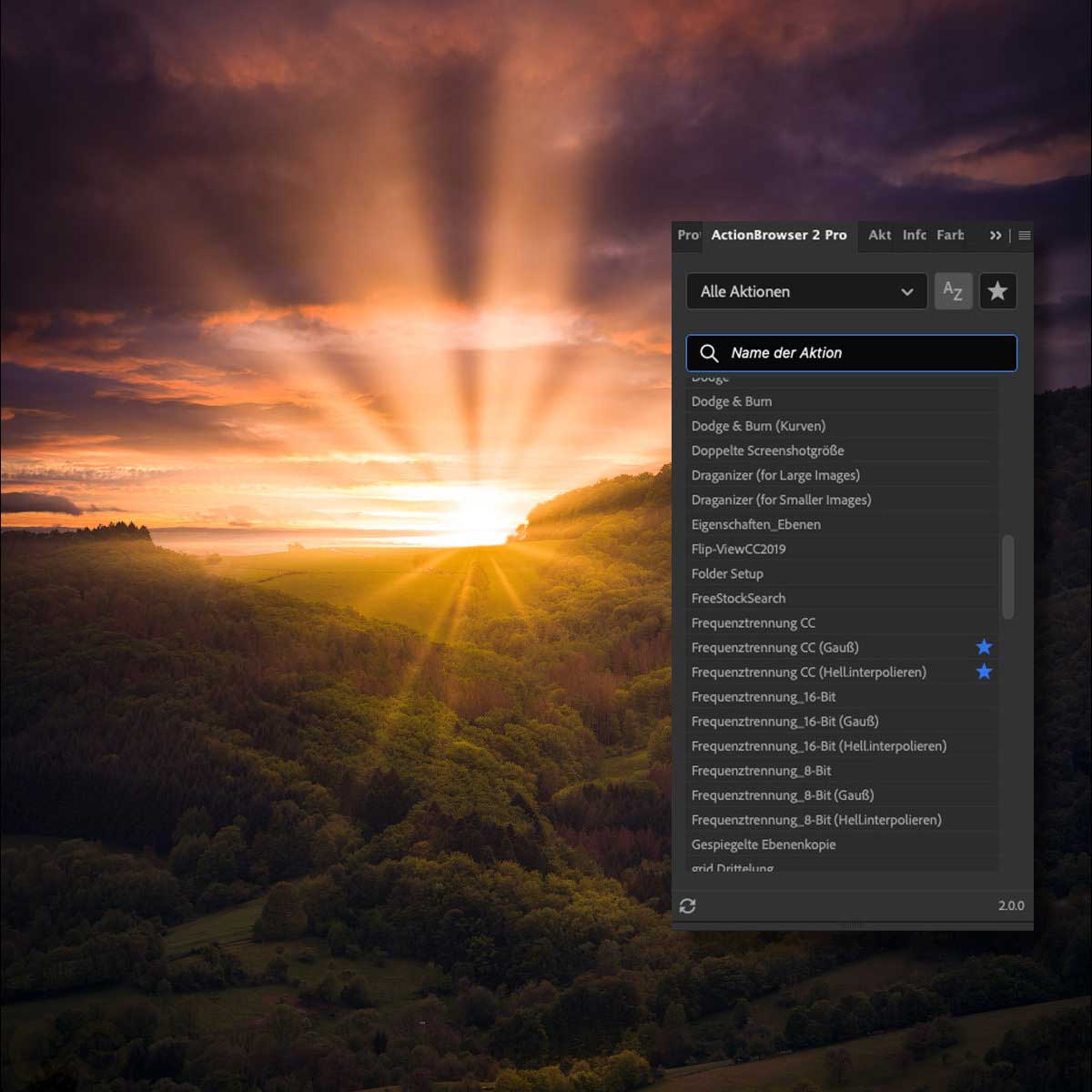
Task: Open the panel flyout menu icon
Action: pyautogui.click(x=1024, y=236)
